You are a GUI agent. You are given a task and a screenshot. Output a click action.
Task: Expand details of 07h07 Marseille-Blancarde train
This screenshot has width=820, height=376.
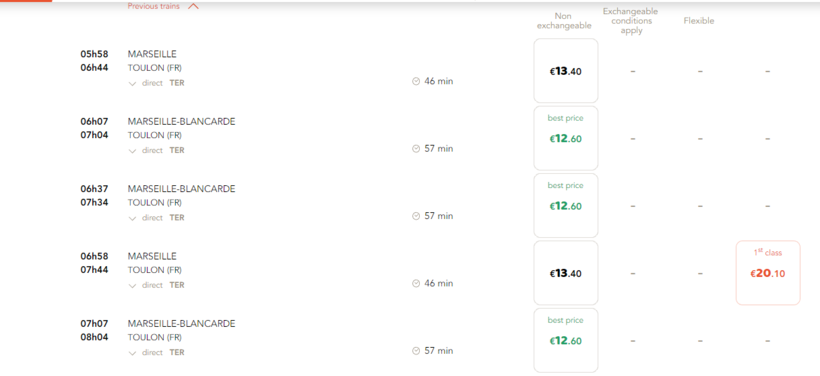132,353
